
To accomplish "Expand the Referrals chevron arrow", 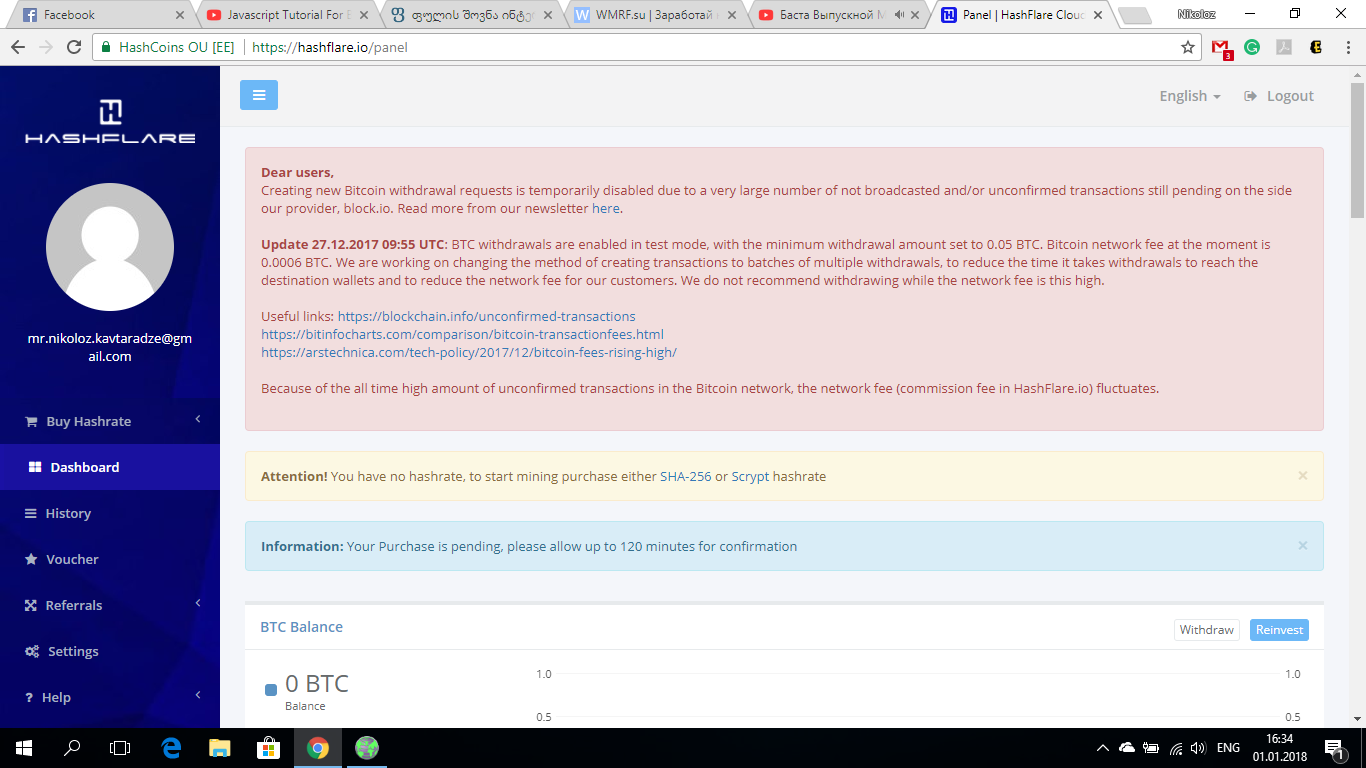I will point(198,604).
